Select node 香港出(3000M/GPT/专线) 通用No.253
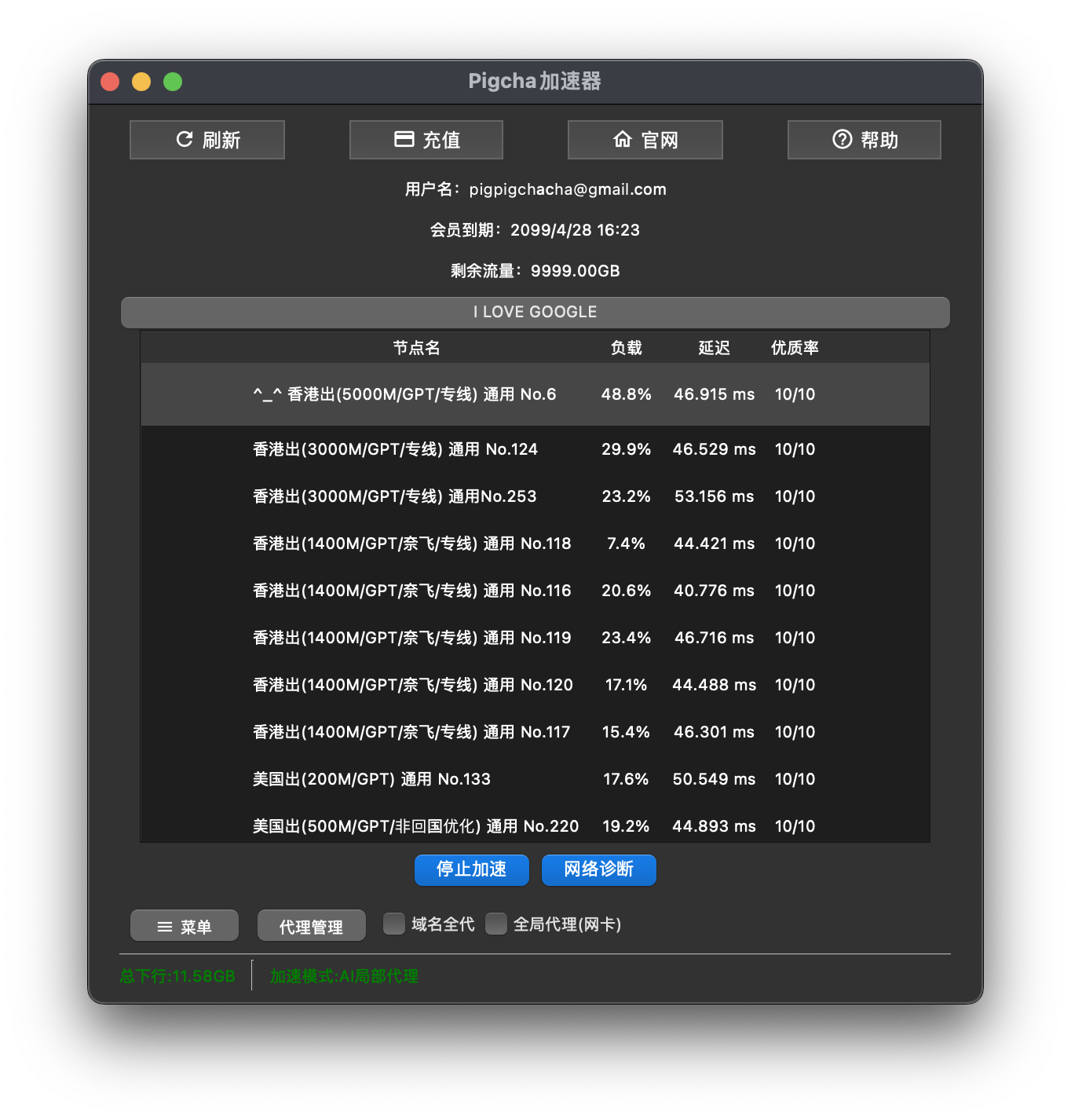 [x=535, y=496]
